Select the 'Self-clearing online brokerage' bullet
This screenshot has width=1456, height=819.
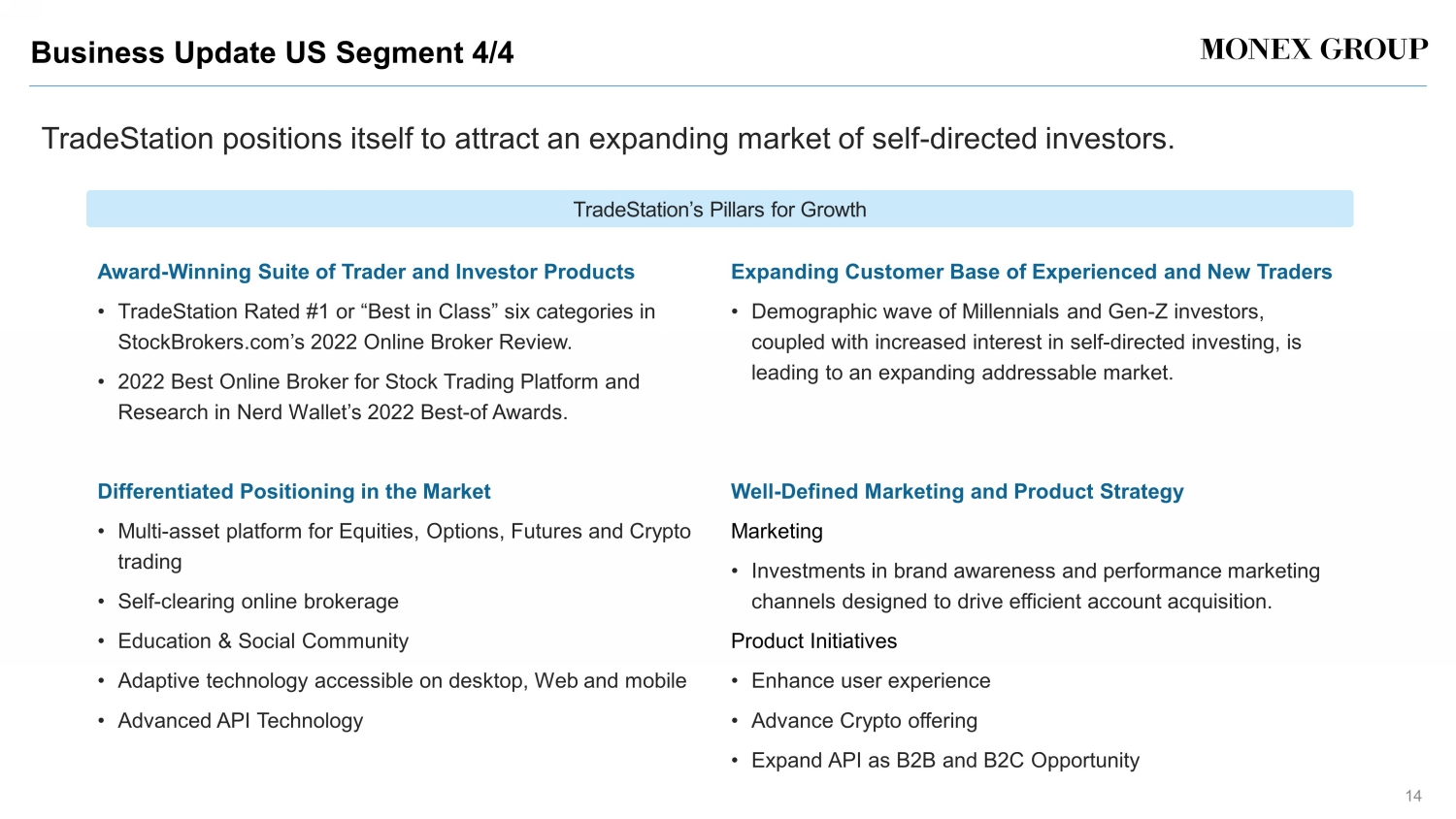tap(258, 602)
